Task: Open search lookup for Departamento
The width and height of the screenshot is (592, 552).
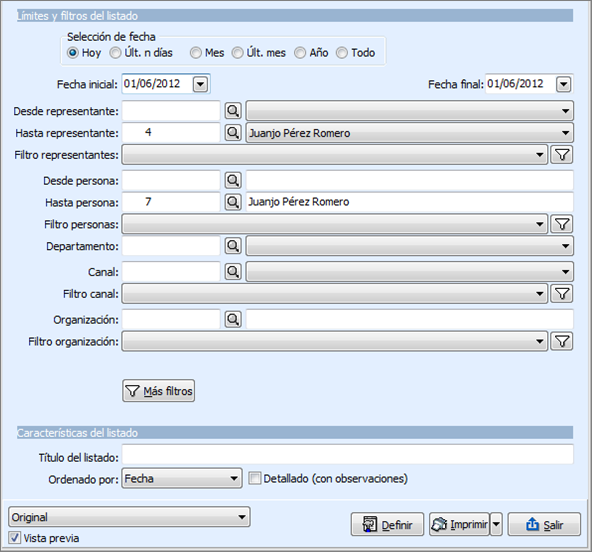Action: (233, 246)
